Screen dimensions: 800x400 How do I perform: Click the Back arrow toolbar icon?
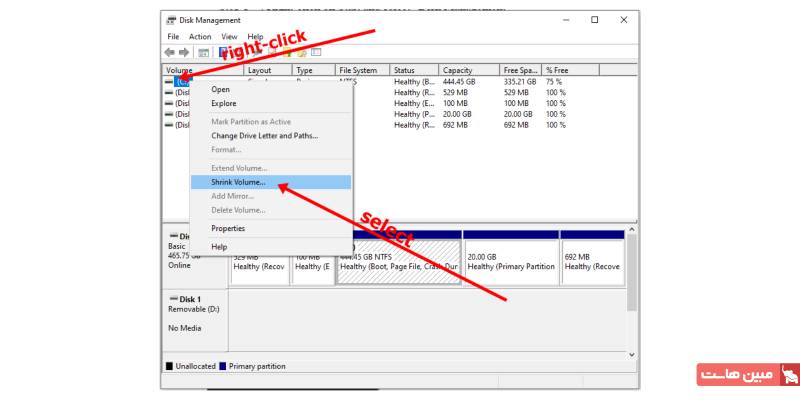[x=170, y=52]
